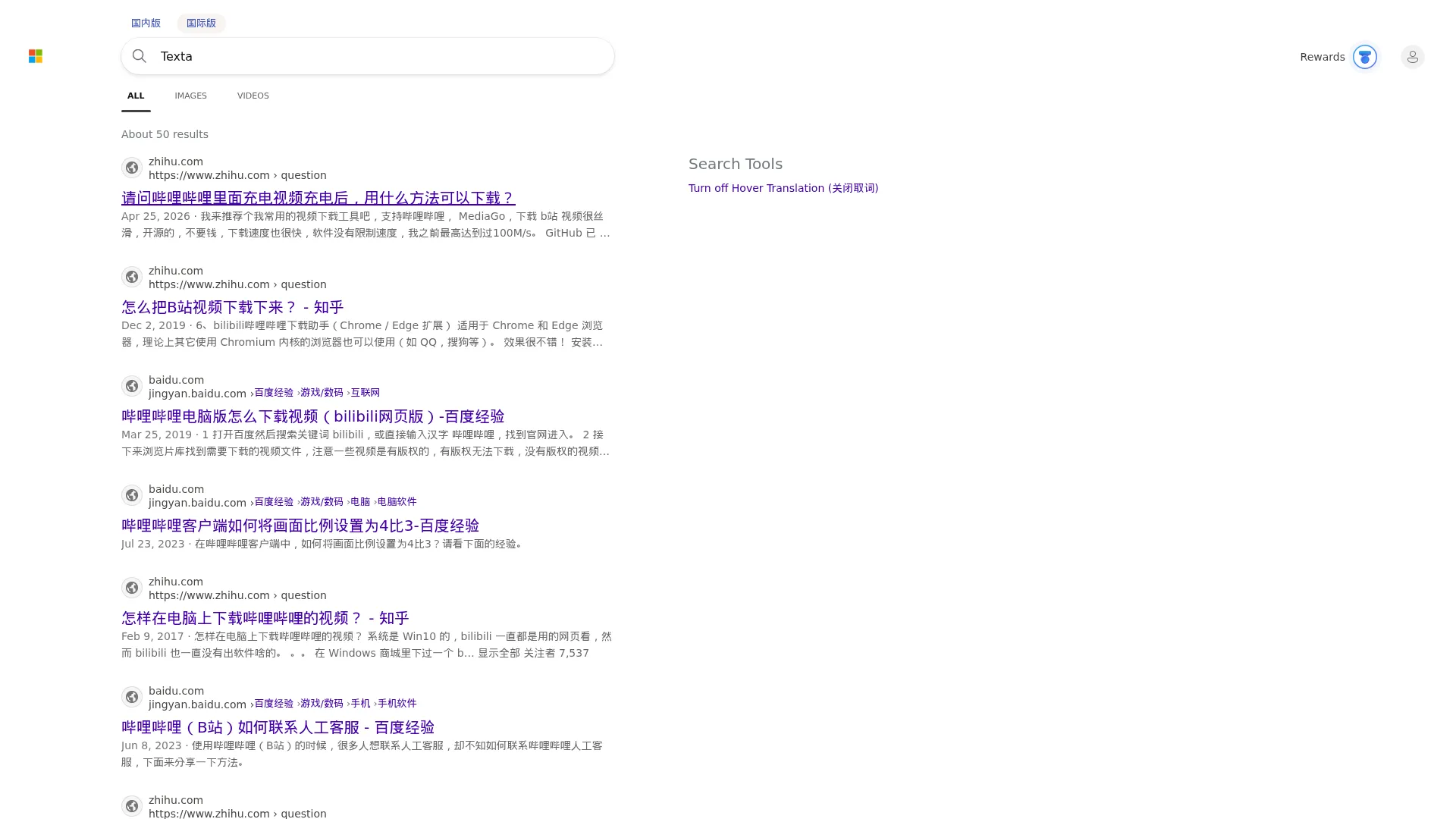1456x819 pixels.
Task: Click snippet dated Dec 2, 2019
Action: tap(362, 334)
